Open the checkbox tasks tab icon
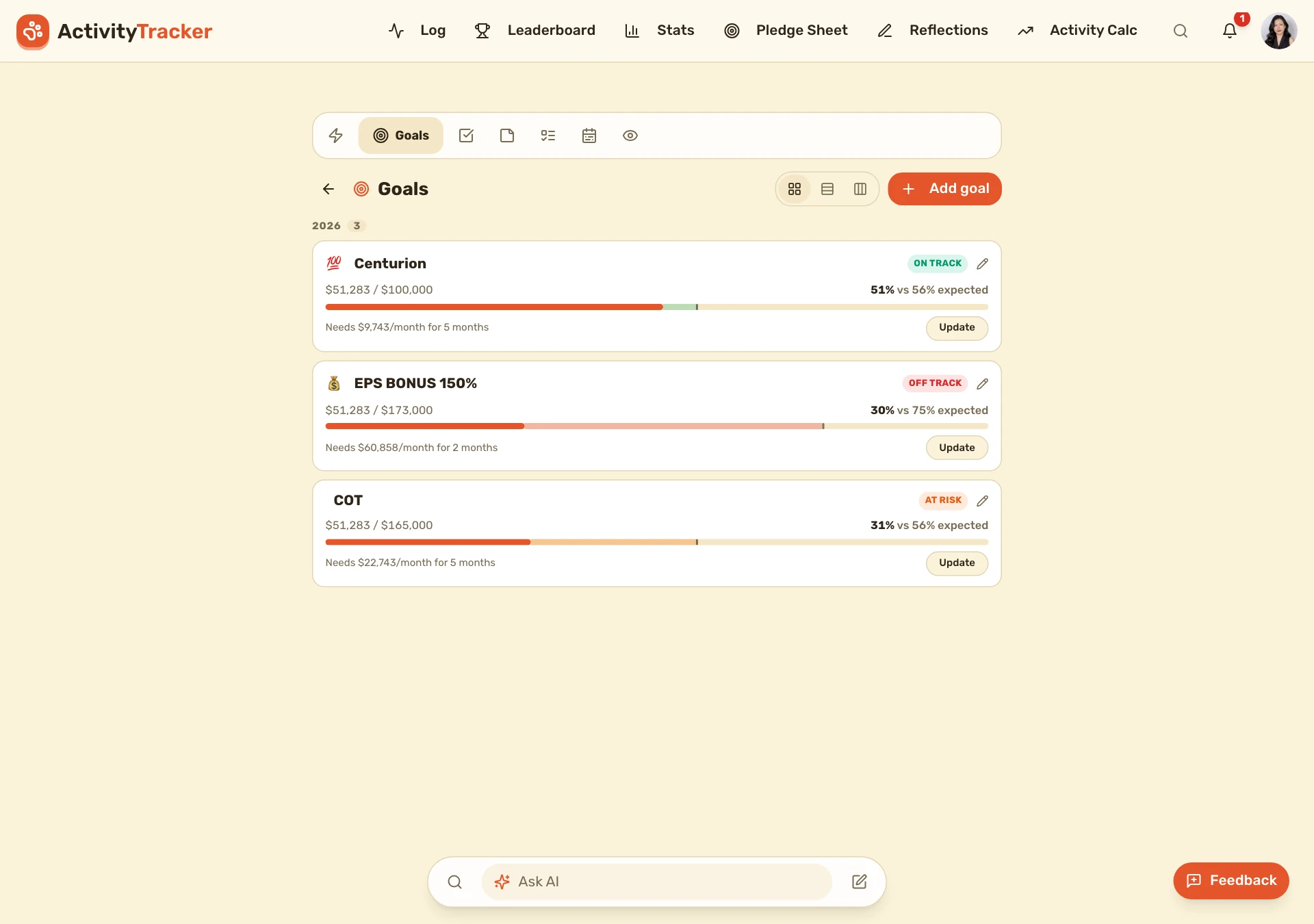The height and width of the screenshot is (924, 1314). pos(466,136)
